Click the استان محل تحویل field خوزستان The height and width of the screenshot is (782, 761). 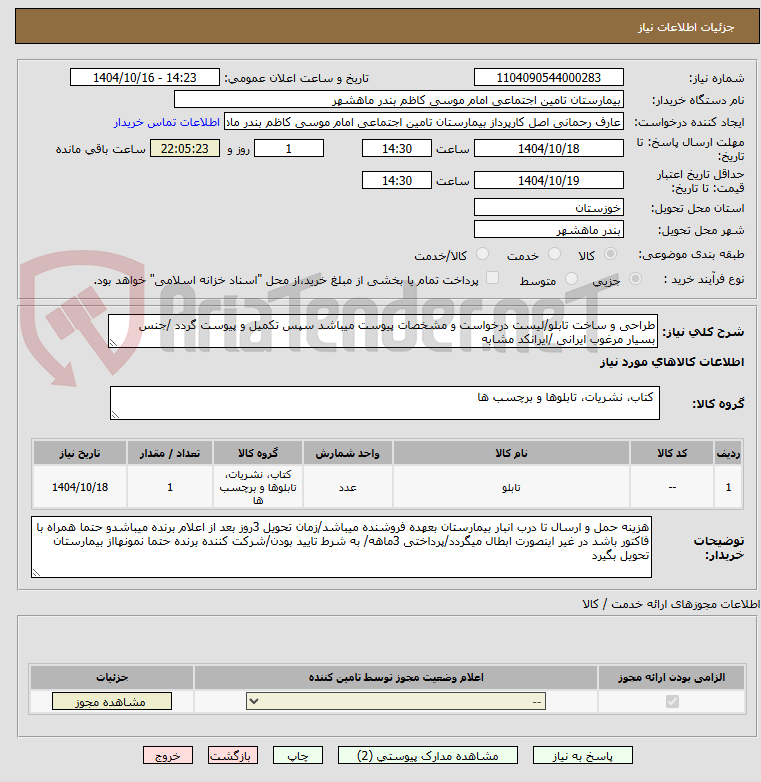tap(549, 207)
